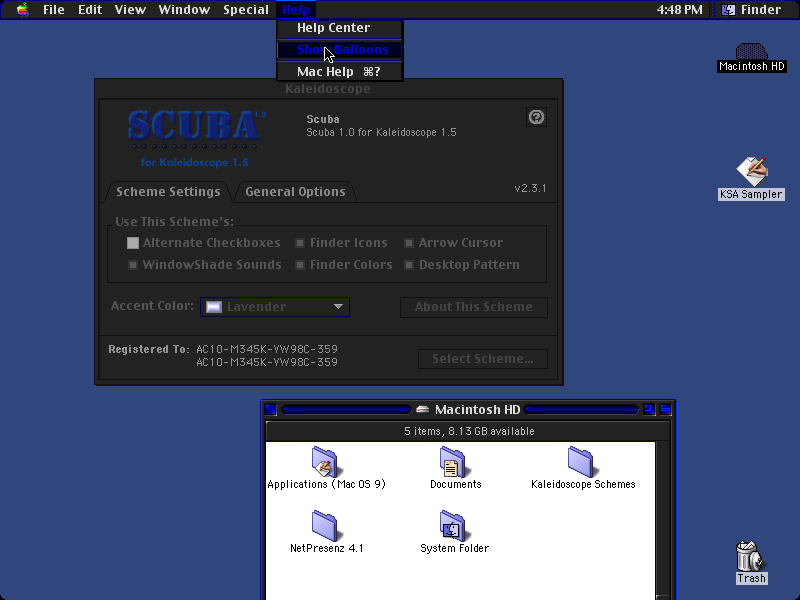800x600 pixels.
Task: Choose Mac Help from Help menu
Action: click(340, 72)
